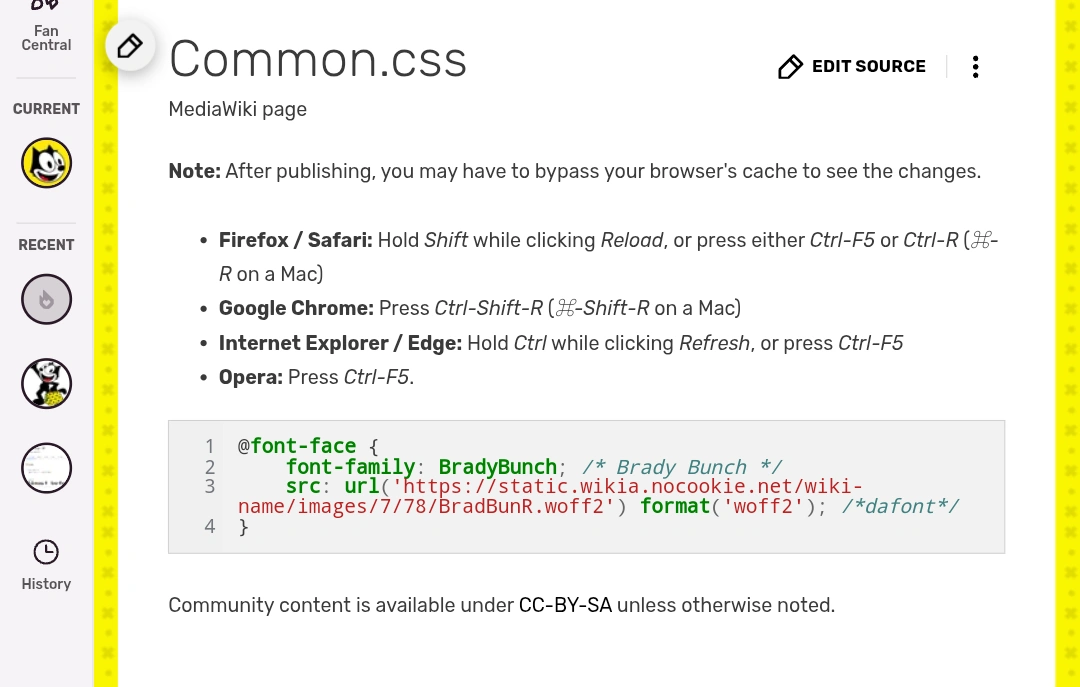Open the current Felix wiki avatar
Screen dimensions: 1080x687
click(46, 162)
